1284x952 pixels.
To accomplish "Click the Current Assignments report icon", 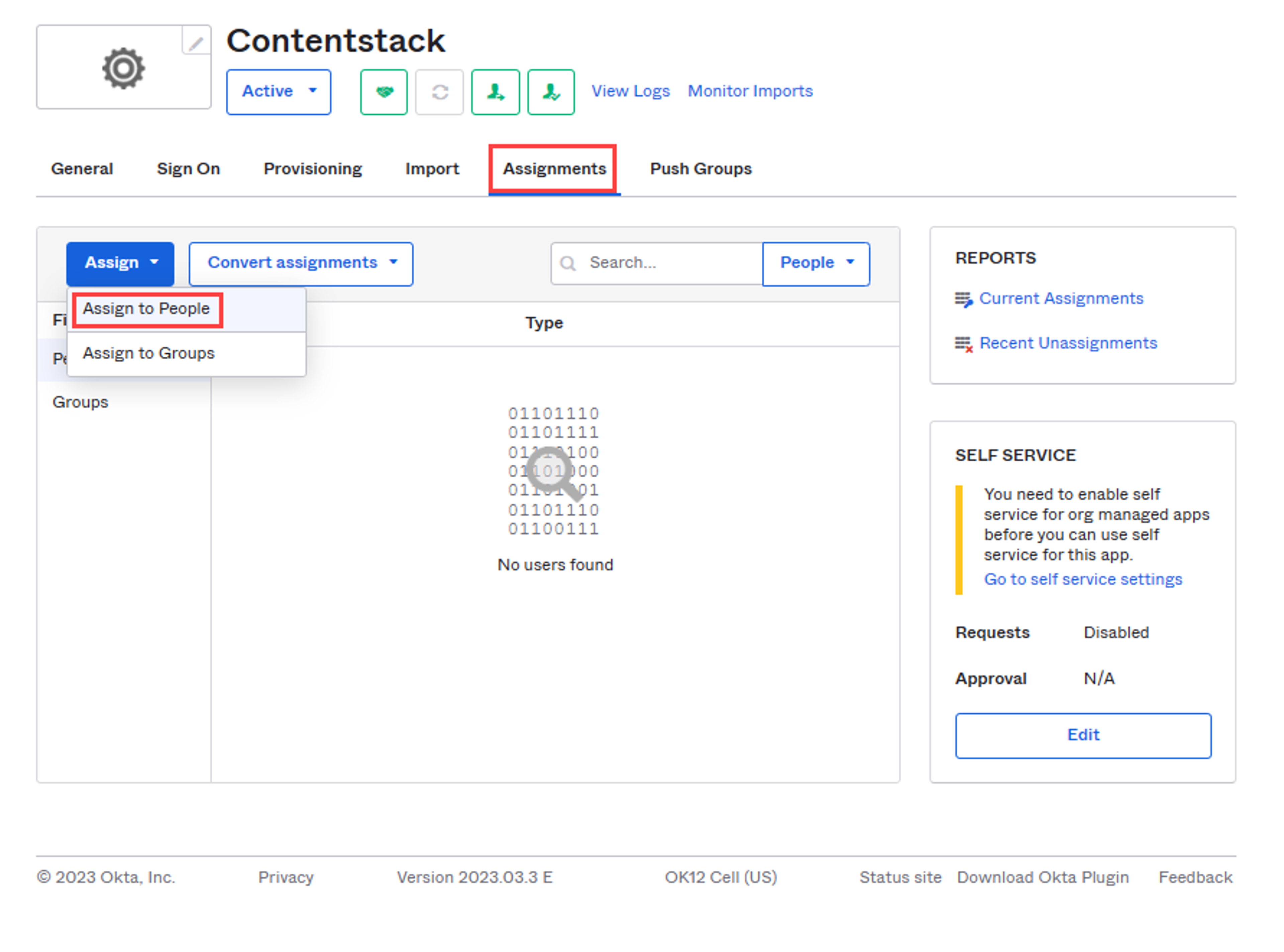I will 964,299.
